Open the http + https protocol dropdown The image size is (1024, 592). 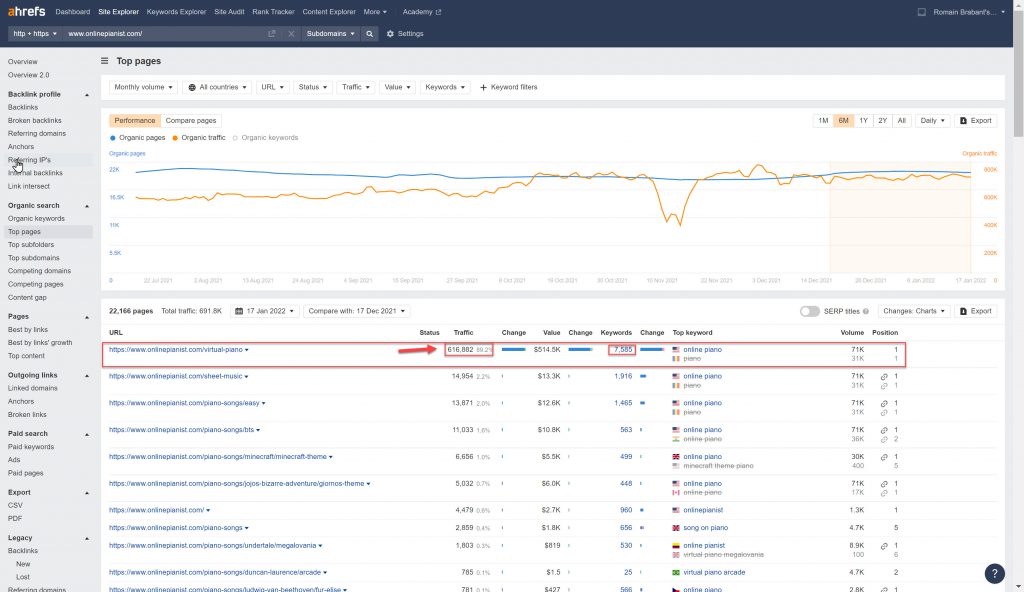click(35, 33)
